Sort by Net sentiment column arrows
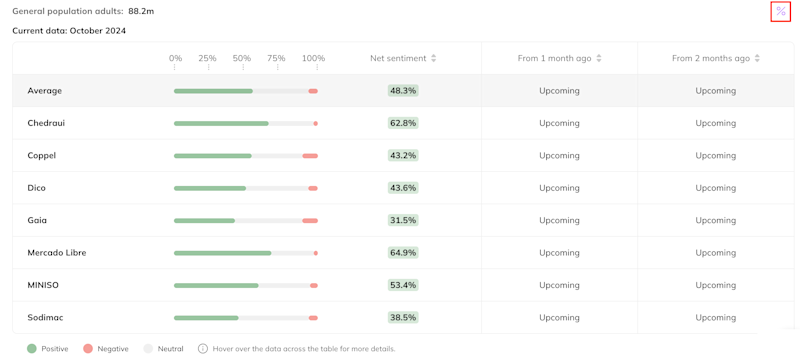800x362 pixels. point(433,58)
